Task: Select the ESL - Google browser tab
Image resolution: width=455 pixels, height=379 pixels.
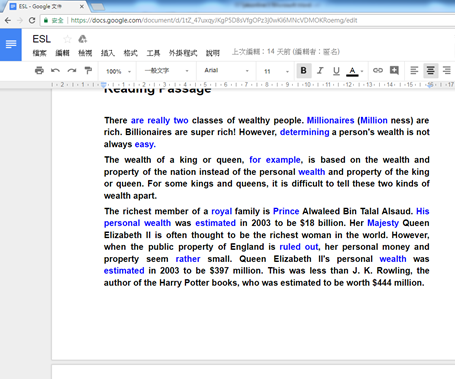Action: click(45, 6)
